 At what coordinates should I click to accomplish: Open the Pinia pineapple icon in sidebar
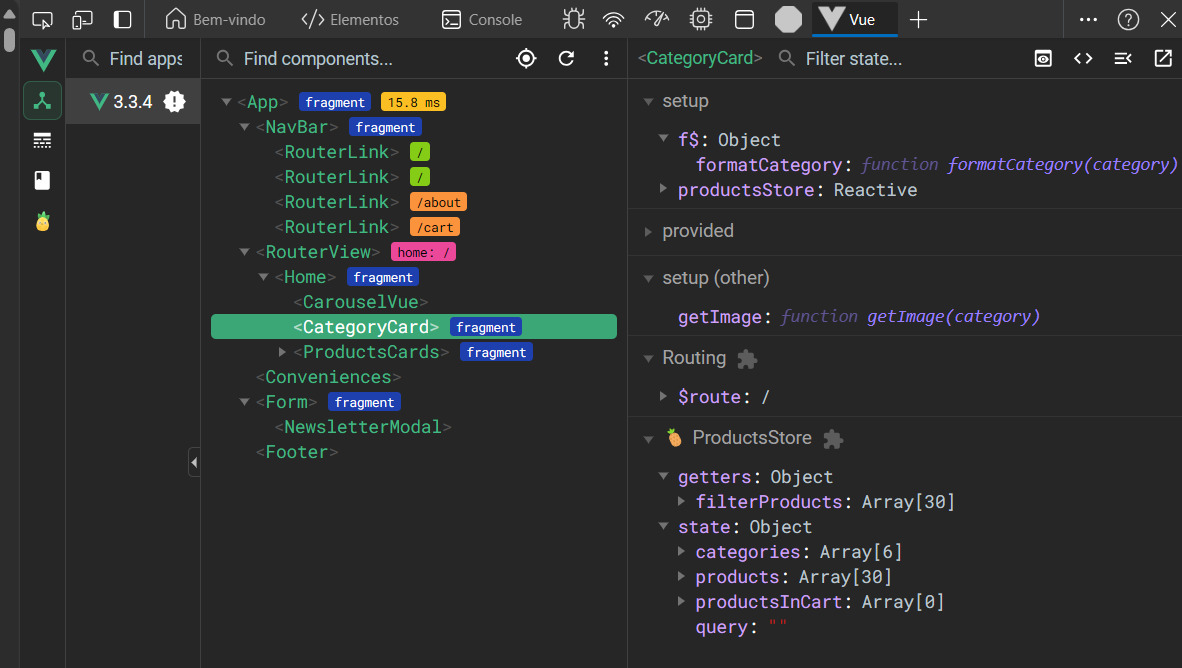click(x=42, y=221)
